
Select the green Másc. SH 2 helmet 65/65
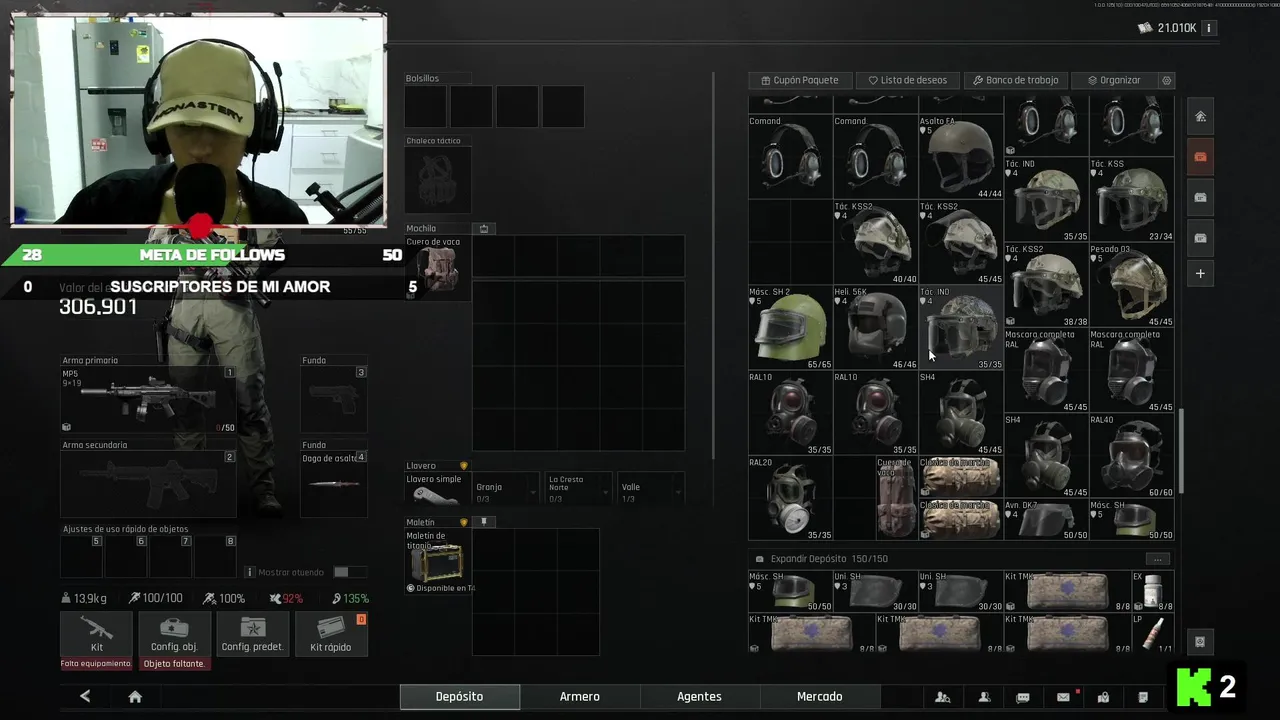pos(790,328)
